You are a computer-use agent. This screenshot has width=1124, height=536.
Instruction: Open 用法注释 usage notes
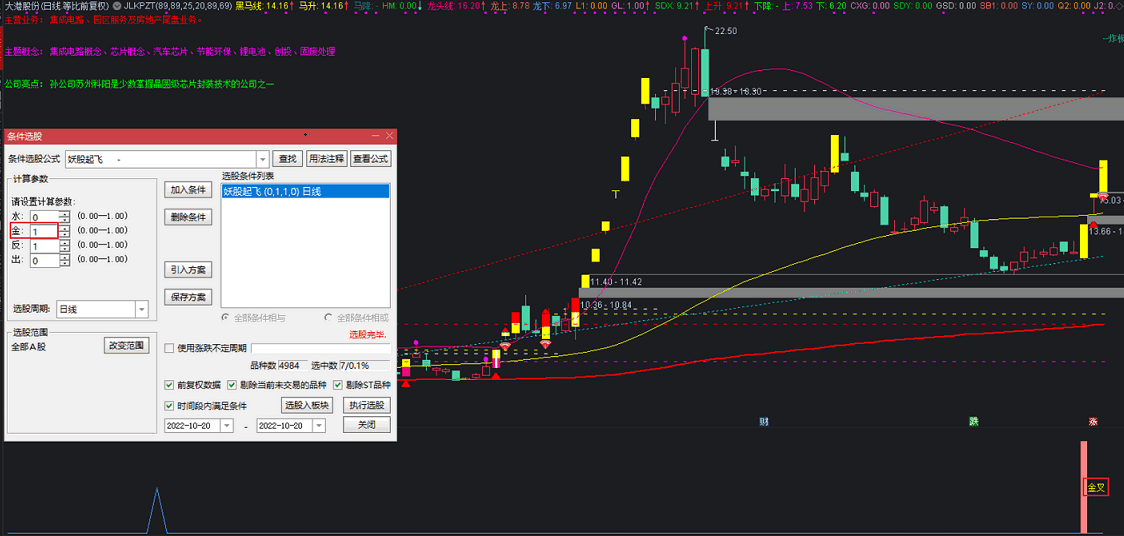pos(325,159)
